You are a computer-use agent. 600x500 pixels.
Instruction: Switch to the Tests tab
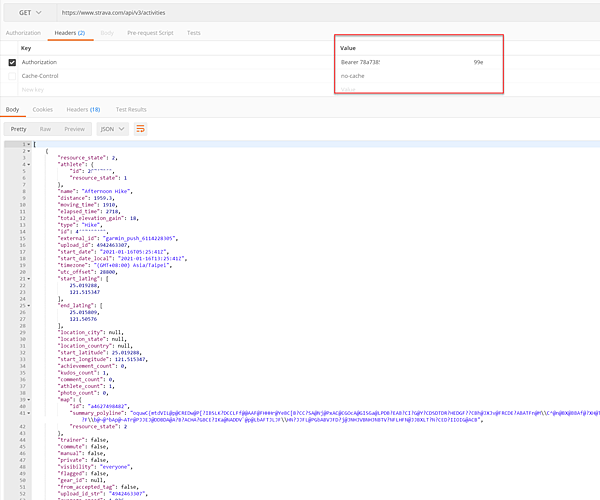pyautogui.click(x=194, y=33)
